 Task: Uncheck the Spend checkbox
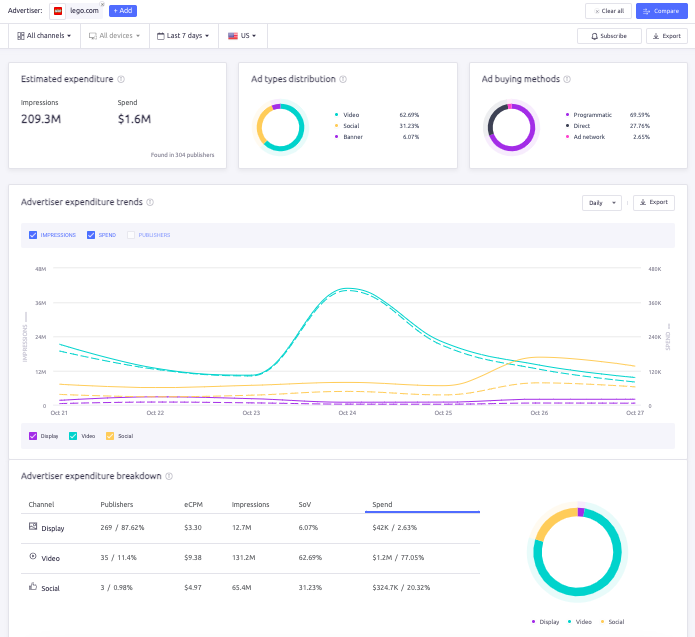91,235
